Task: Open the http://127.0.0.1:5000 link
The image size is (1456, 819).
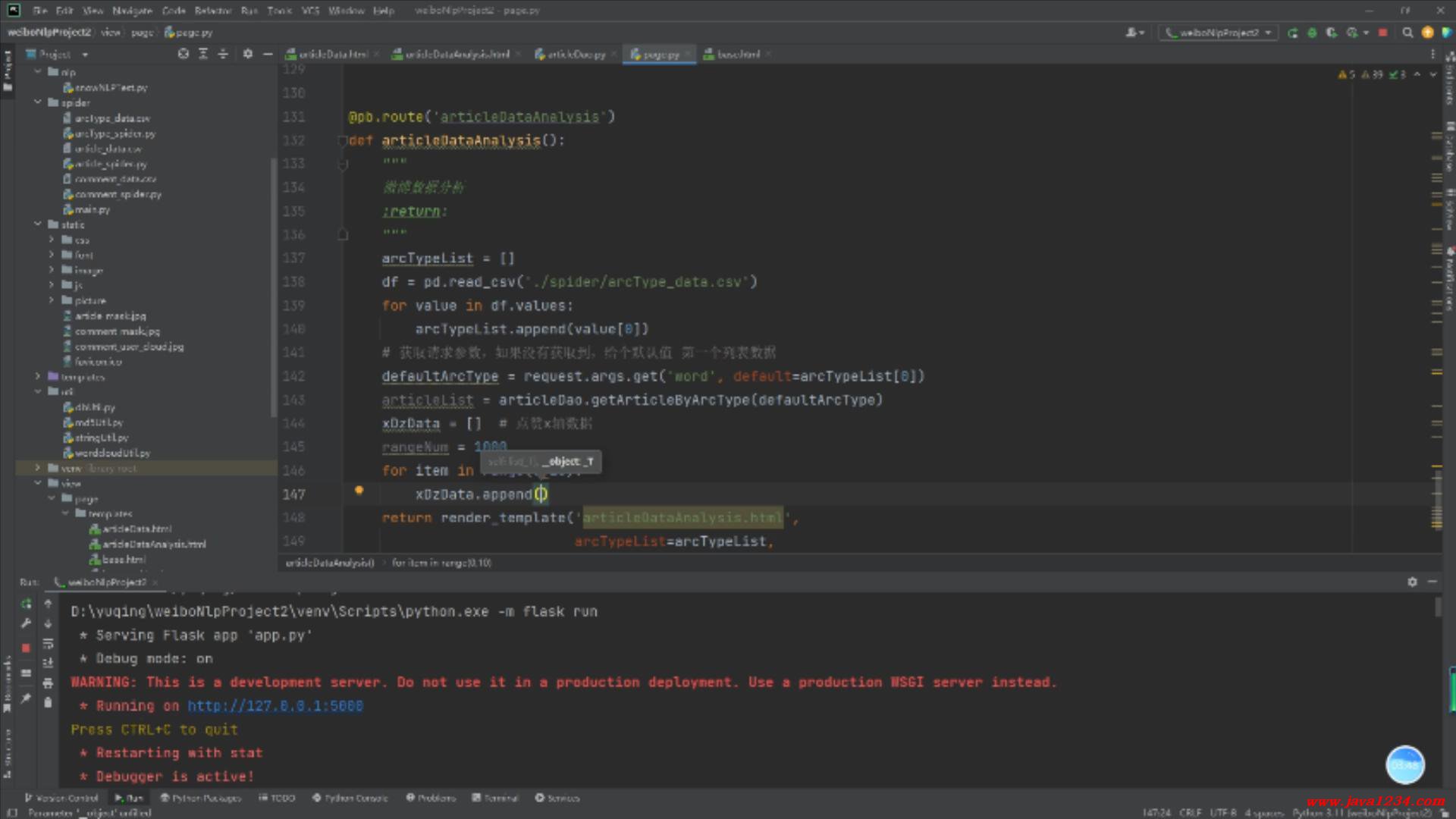Action: coord(275,706)
